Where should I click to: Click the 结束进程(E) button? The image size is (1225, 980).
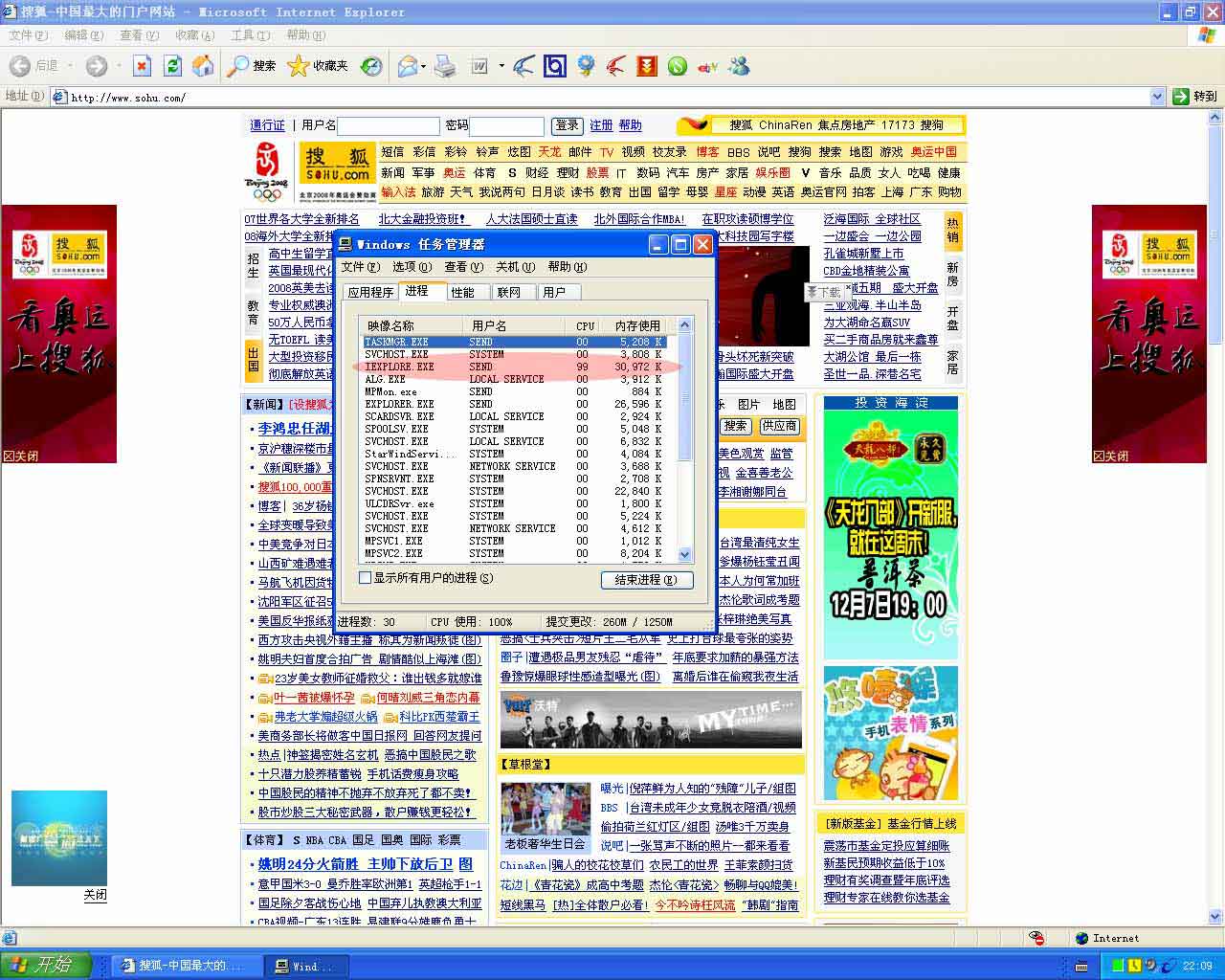[x=646, y=580]
